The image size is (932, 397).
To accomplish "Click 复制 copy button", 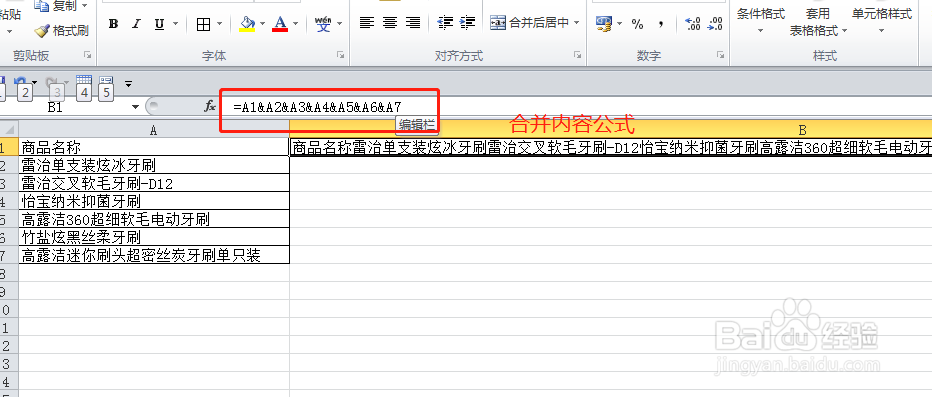I will [56, 6].
